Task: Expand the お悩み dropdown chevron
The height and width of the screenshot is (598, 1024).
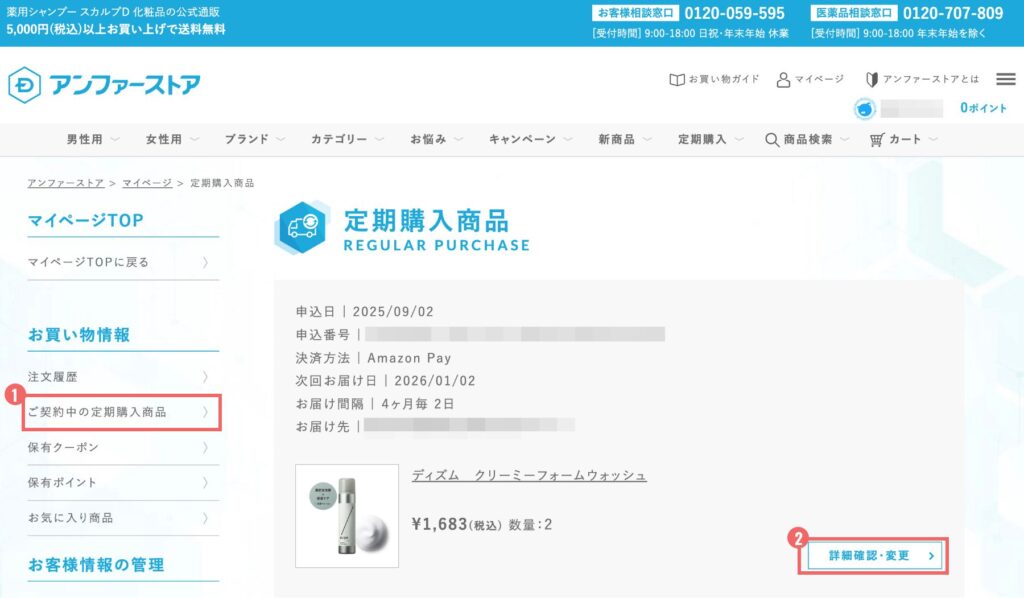Action: [458, 139]
